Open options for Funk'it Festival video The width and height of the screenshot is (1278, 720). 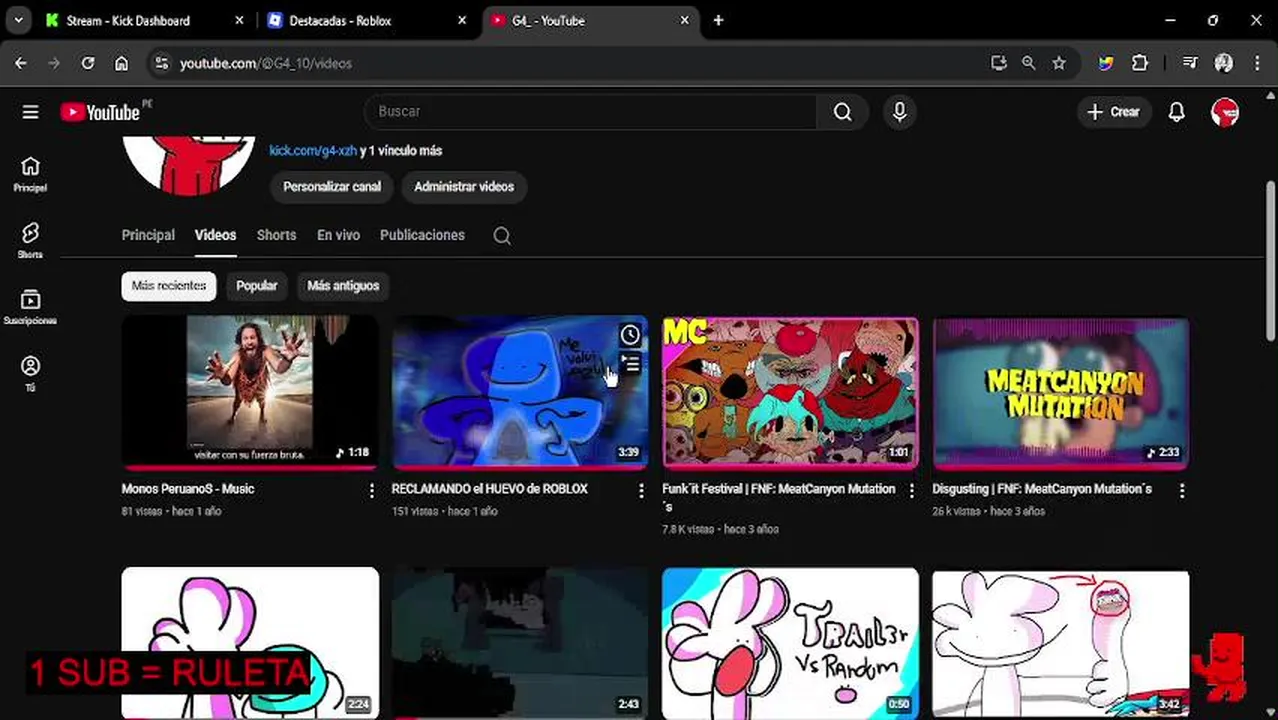[x=911, y=490]
